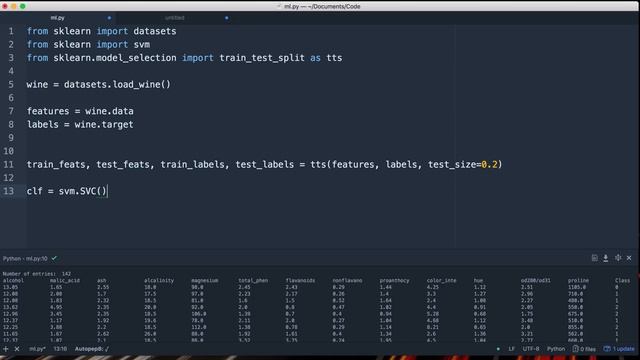Click the 1 update notification
The height and width of the screenshot is (360, 640).
(619, 349)
